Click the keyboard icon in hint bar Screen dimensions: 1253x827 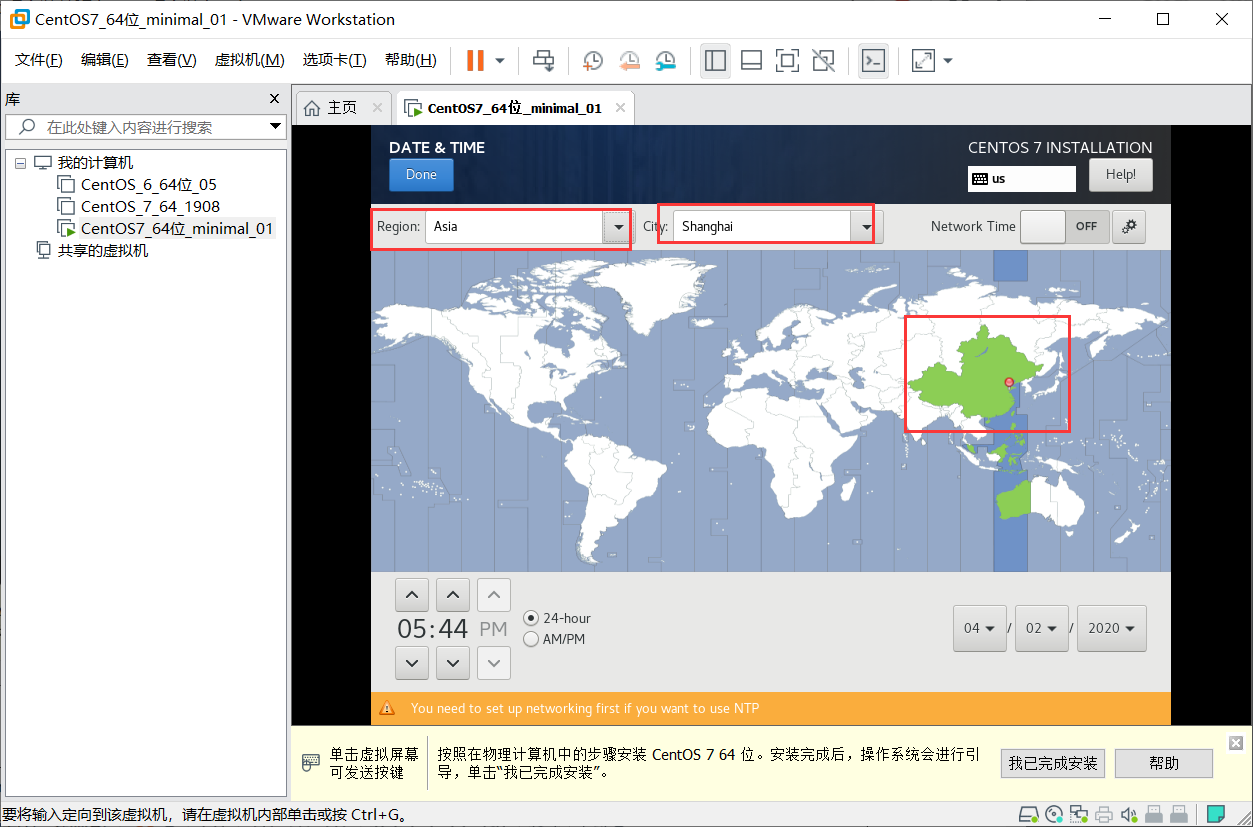[x=311, y=763]
